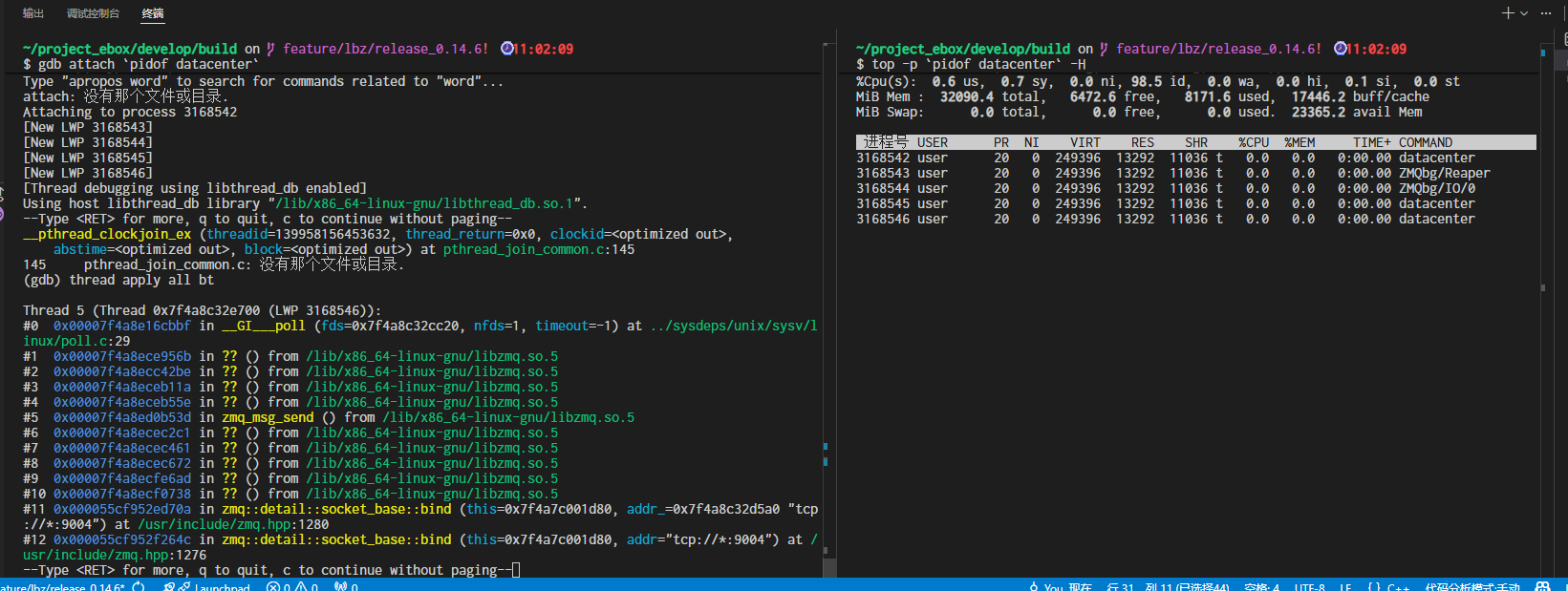Click the git sync changes icon in status bar
The width and height of the screenshot is (1568, 591).
(139, 586)
